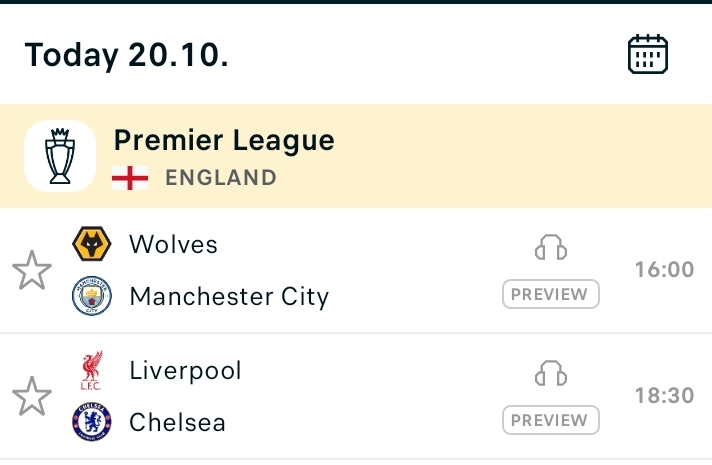
Task: Open the Manchester City team name
Action: click(x=229, y=297)
